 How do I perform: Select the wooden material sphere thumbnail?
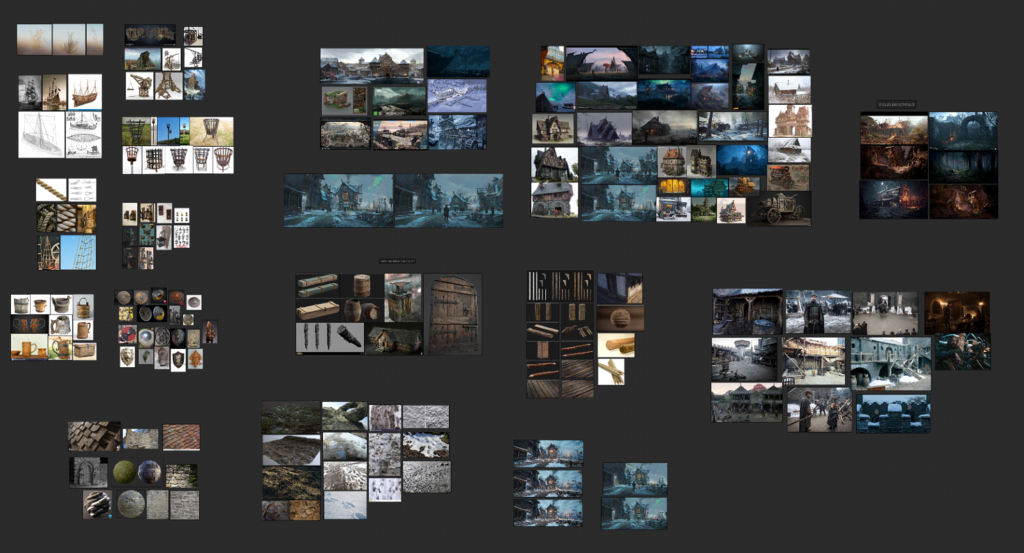[x=620, y=319]
